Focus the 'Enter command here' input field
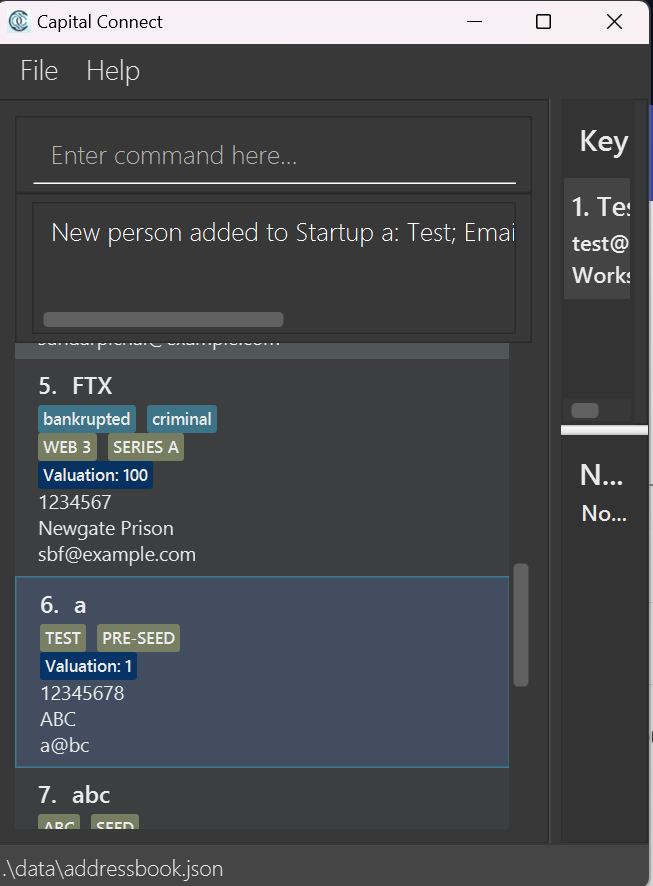The image size is (653, 886). (x=275, y=155)
